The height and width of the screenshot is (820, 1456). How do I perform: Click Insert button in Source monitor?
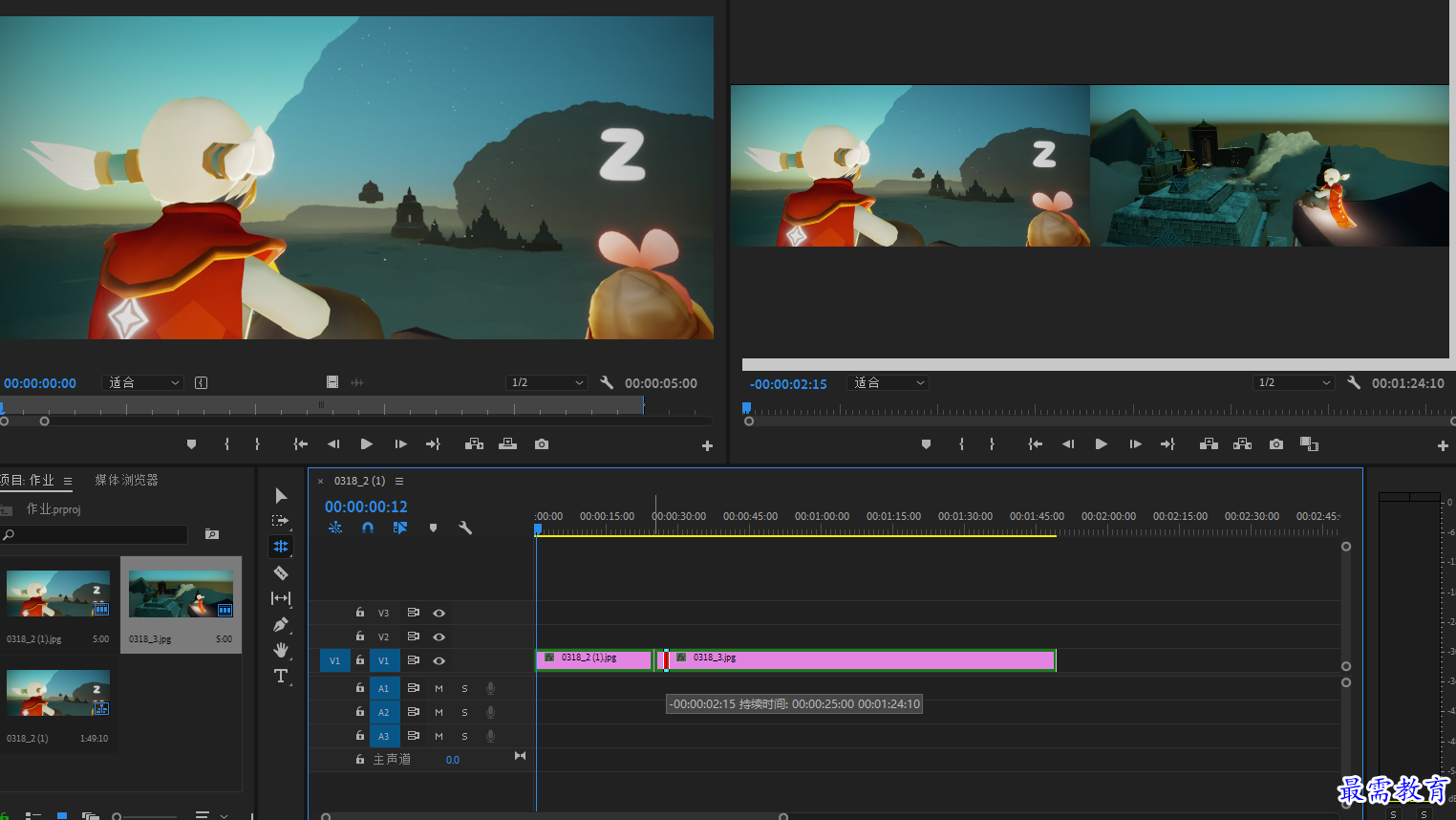point(474,444)
